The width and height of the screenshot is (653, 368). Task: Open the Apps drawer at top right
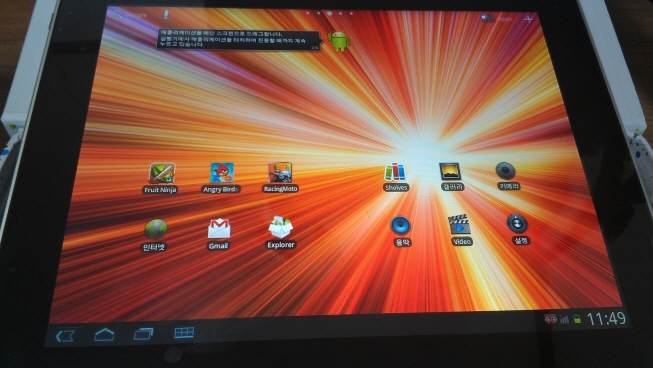[497, 19]
